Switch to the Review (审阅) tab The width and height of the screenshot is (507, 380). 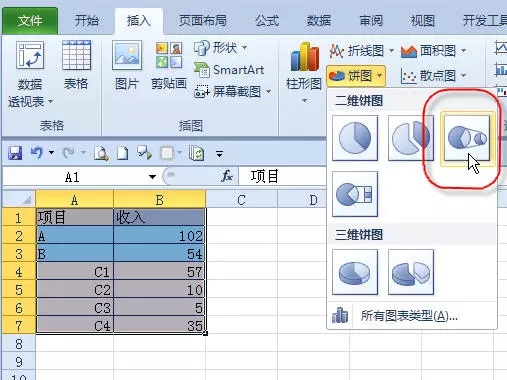371,21
